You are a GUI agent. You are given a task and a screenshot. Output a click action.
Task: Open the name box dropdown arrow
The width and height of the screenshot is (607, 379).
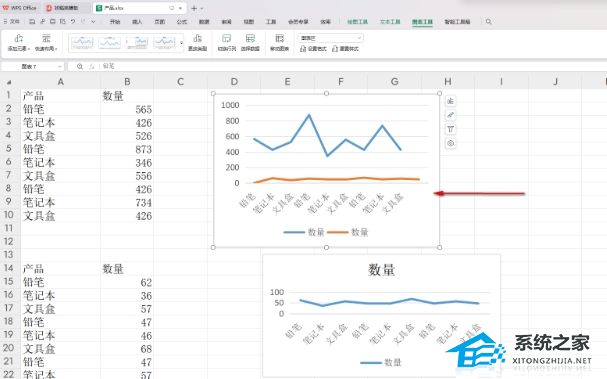[59, 67]
